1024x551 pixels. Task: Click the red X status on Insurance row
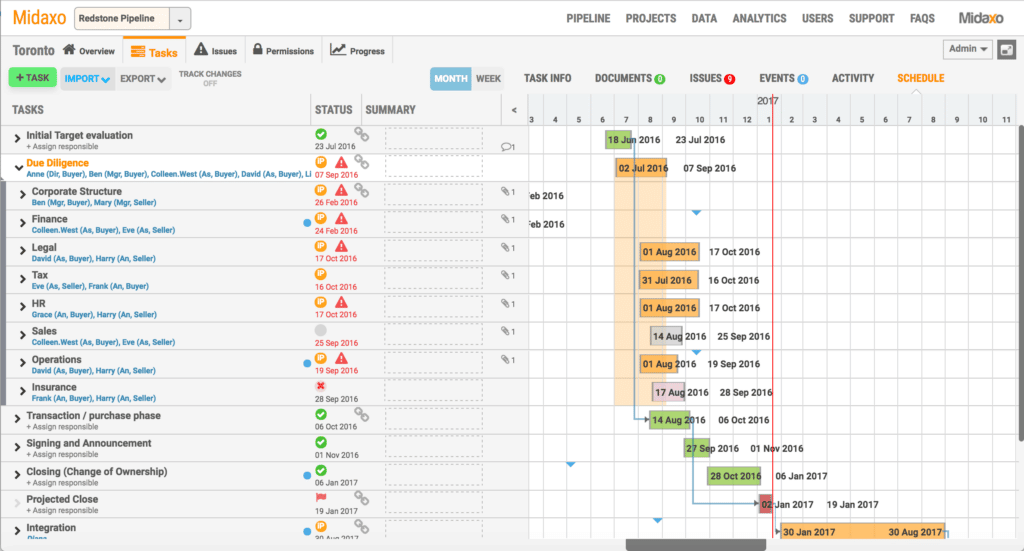click(x=321, y=386)
